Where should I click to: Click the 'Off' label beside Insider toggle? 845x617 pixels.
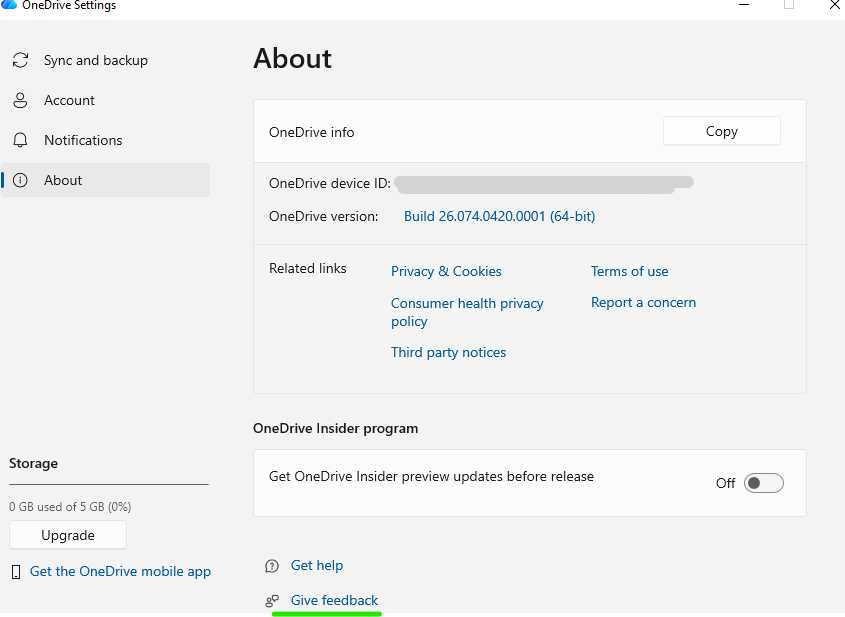click(725, 483)
